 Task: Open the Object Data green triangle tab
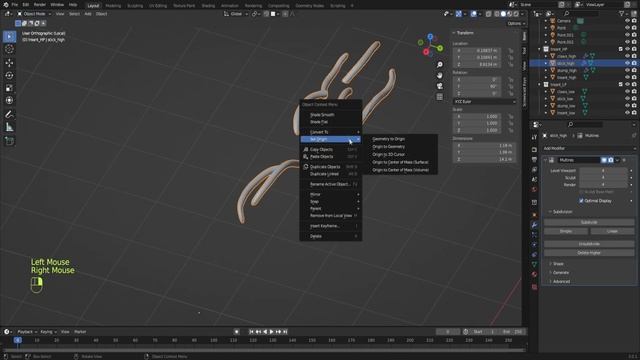click(x=534, y=264)
